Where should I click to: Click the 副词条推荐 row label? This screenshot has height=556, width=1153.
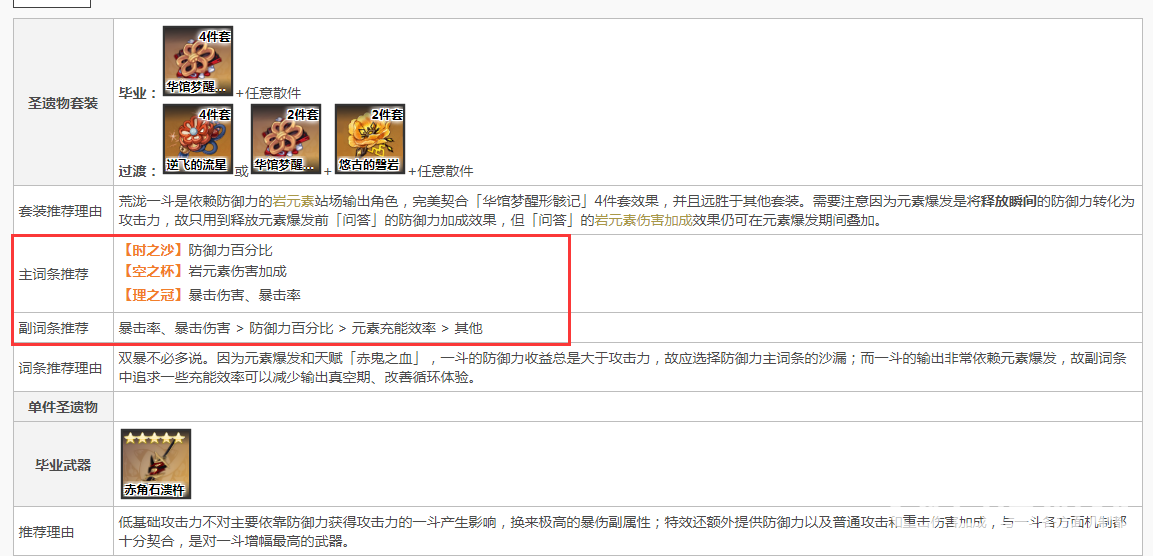54,328
